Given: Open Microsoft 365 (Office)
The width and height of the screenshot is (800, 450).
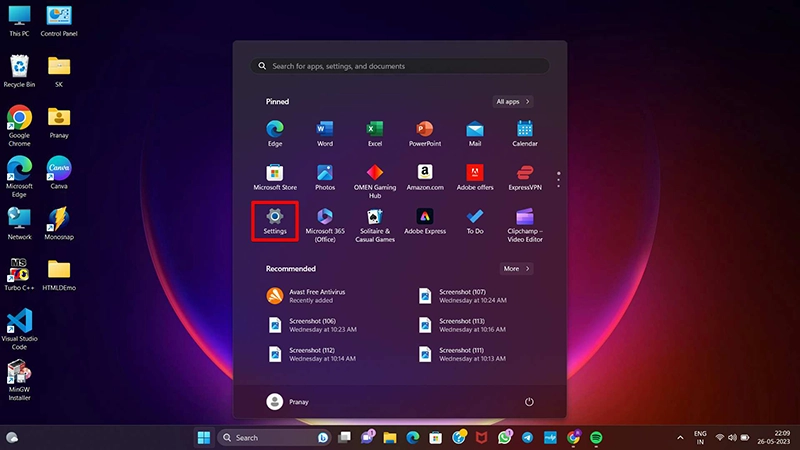Looking at the screenshot, I should [x=324, y=226].
